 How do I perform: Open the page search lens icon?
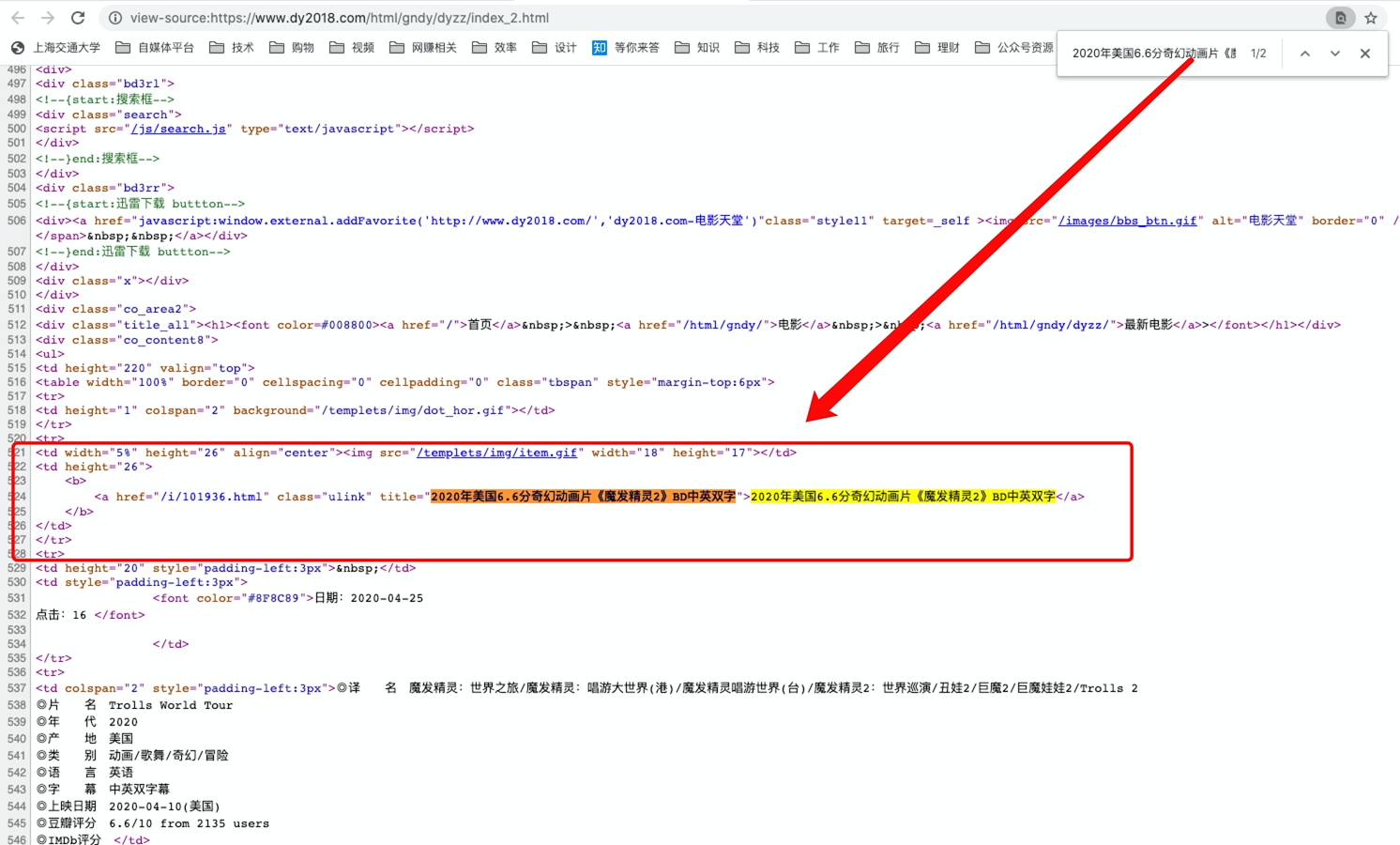click(1340, 18)
